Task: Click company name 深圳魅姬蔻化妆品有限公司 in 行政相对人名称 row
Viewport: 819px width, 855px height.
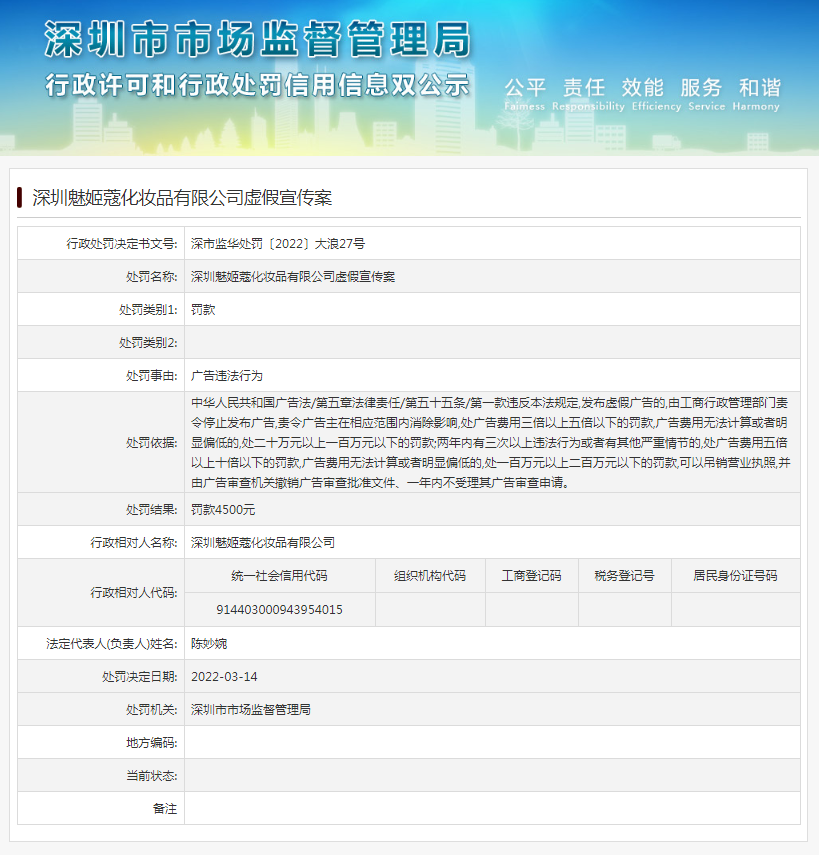Action: click(x=263, y=543)
